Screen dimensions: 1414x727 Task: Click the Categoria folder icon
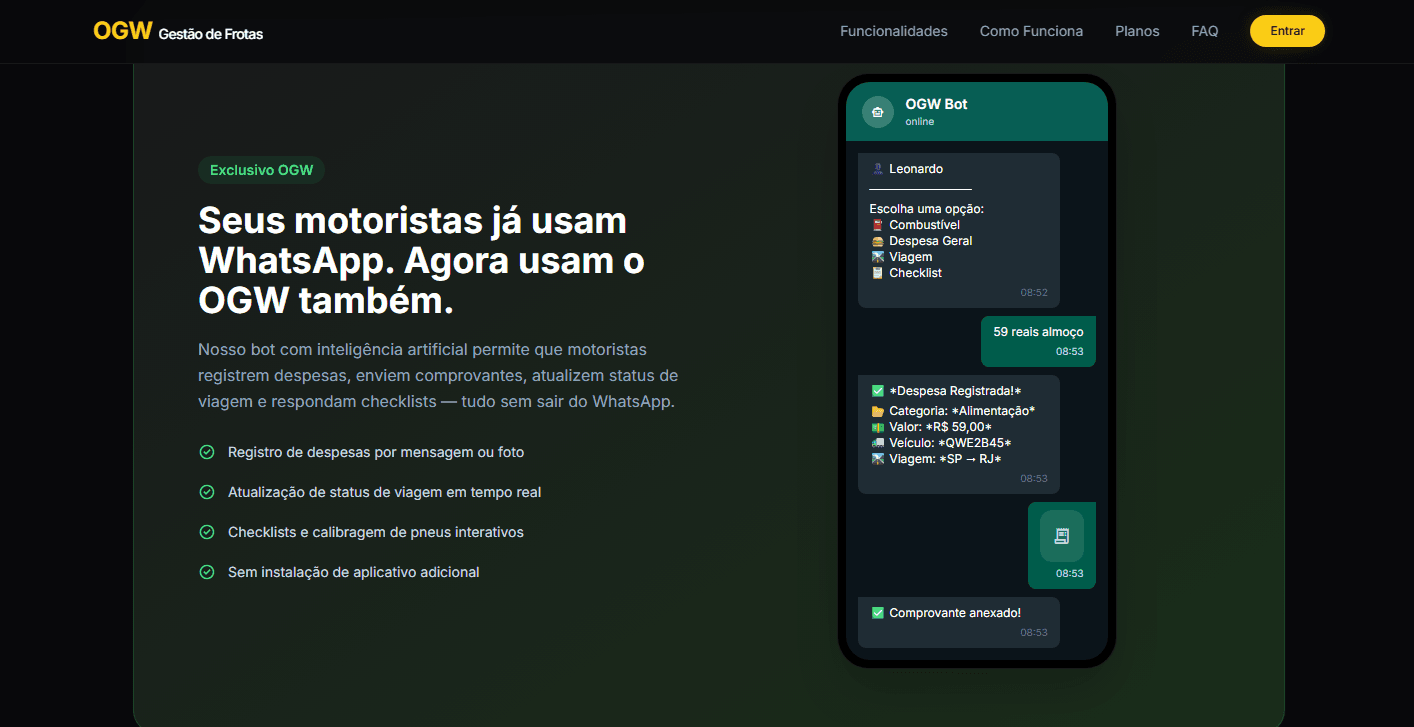[x=877, y=411]
